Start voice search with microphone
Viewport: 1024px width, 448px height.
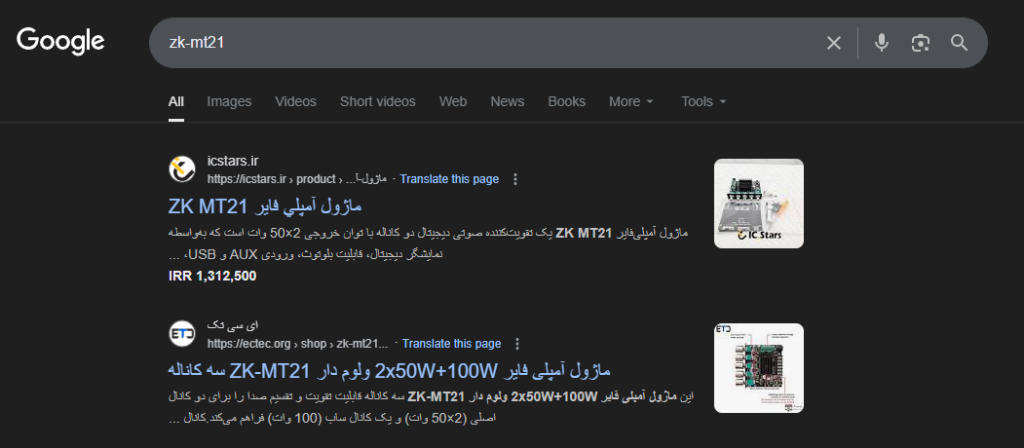pos(881,42)
